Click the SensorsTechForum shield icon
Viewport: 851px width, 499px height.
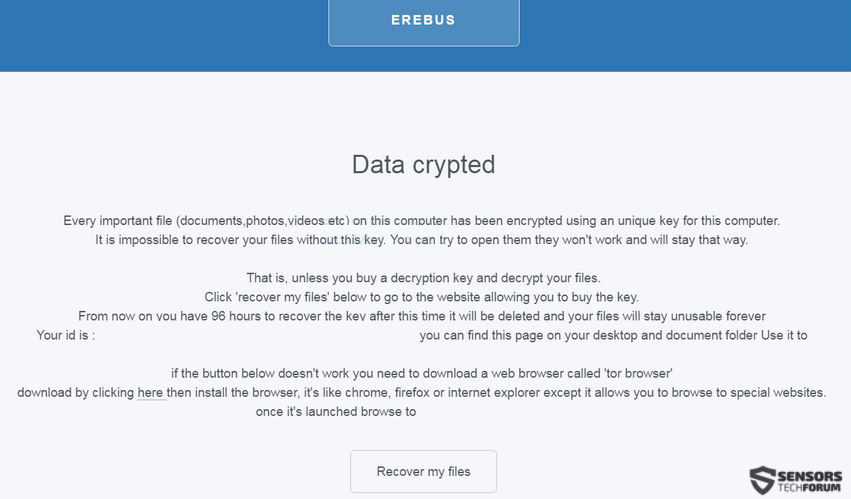tap(763, 479)
